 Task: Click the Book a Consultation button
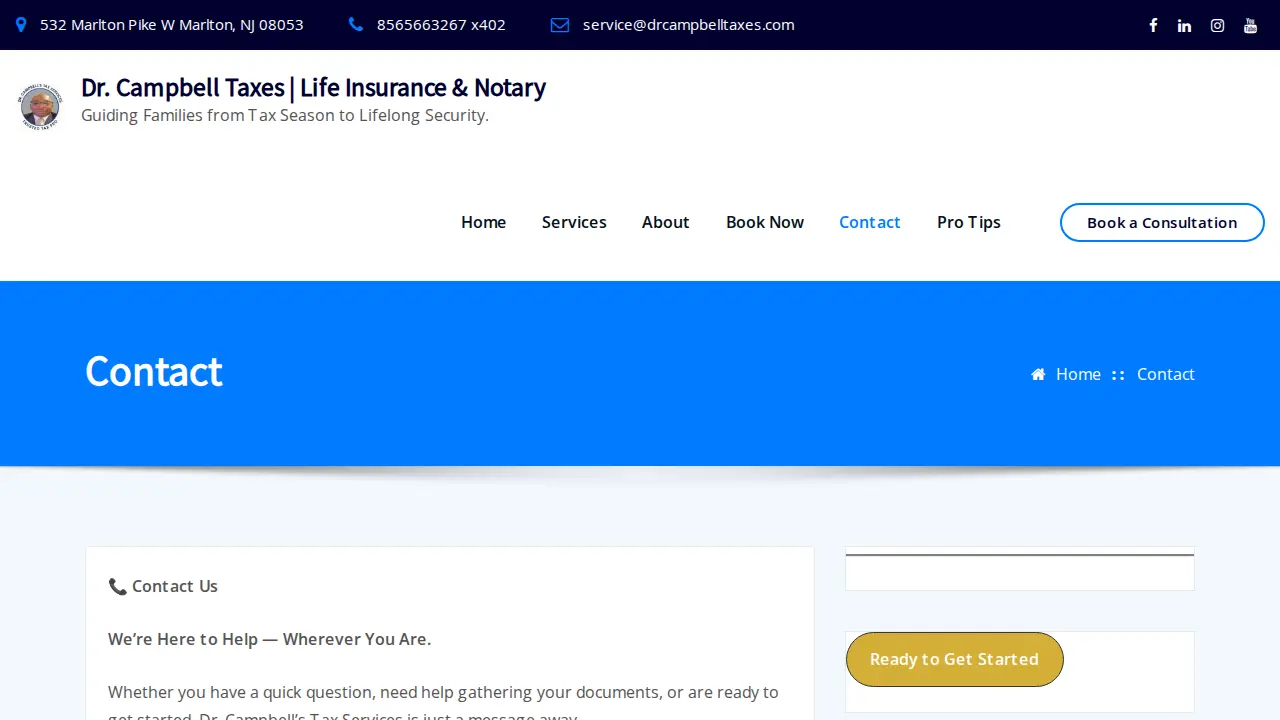click(1162, 223)
